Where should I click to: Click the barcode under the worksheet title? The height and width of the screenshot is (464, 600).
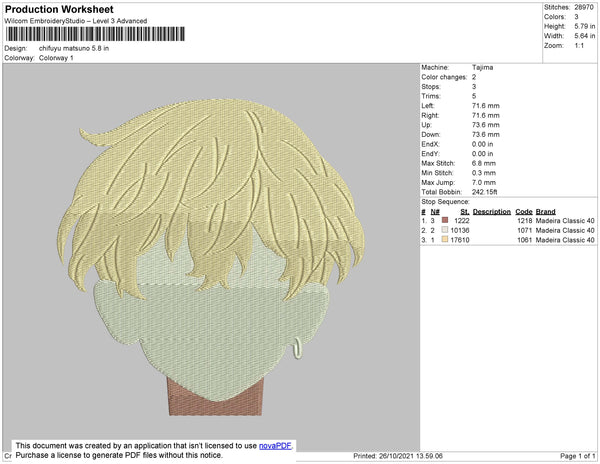[x=95, y=34]
